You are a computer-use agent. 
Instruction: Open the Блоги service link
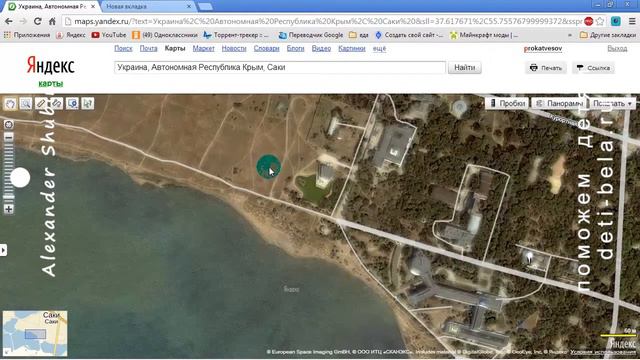296,48
